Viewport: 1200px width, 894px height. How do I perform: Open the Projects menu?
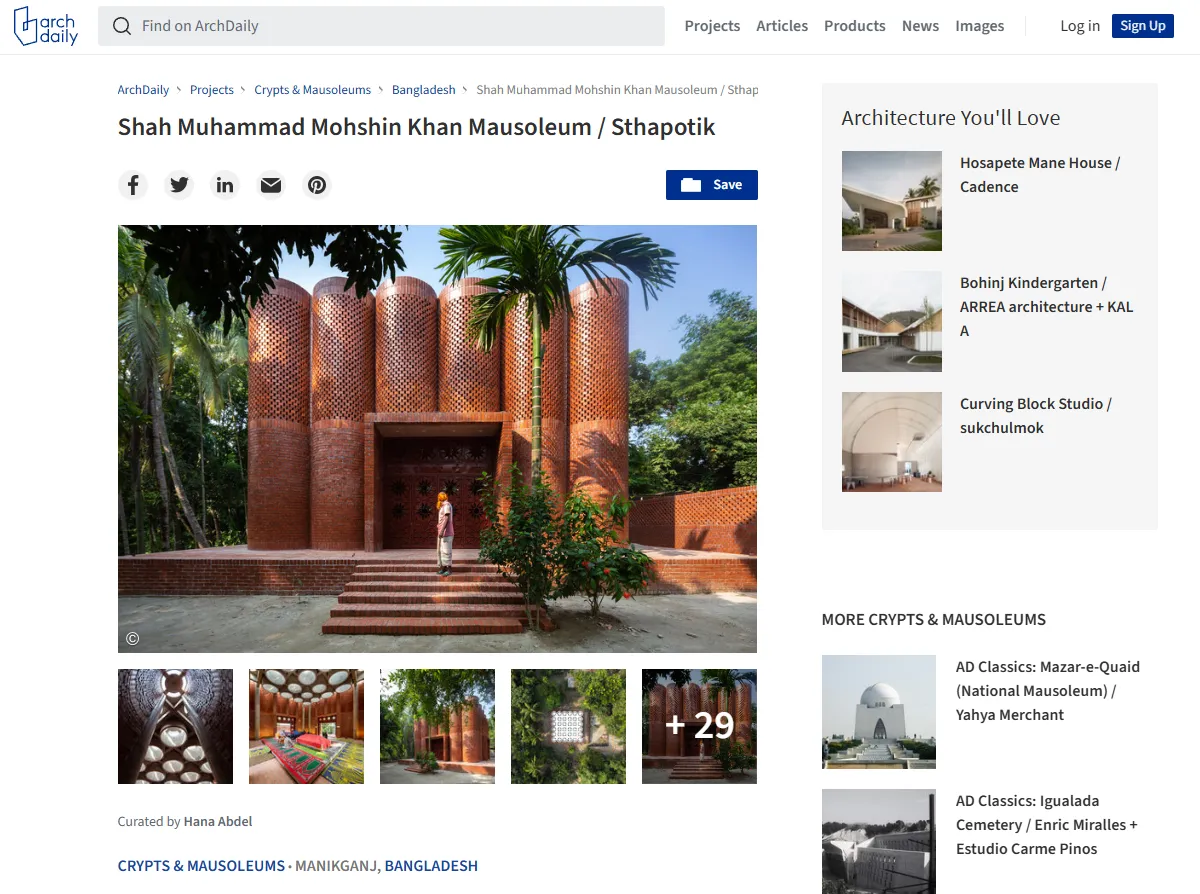tap(712, 26)
